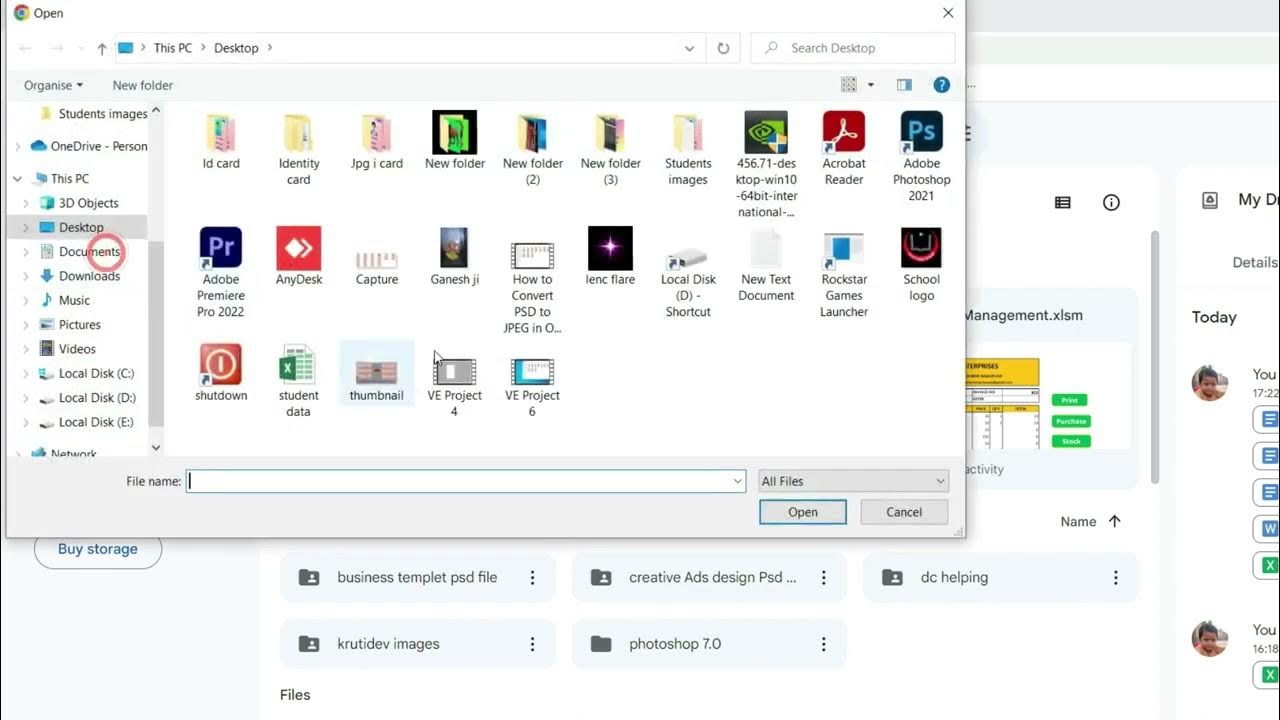Screen dimensions: 1280x720
Task: Select the student data Excel file
Action: [299, 381]
